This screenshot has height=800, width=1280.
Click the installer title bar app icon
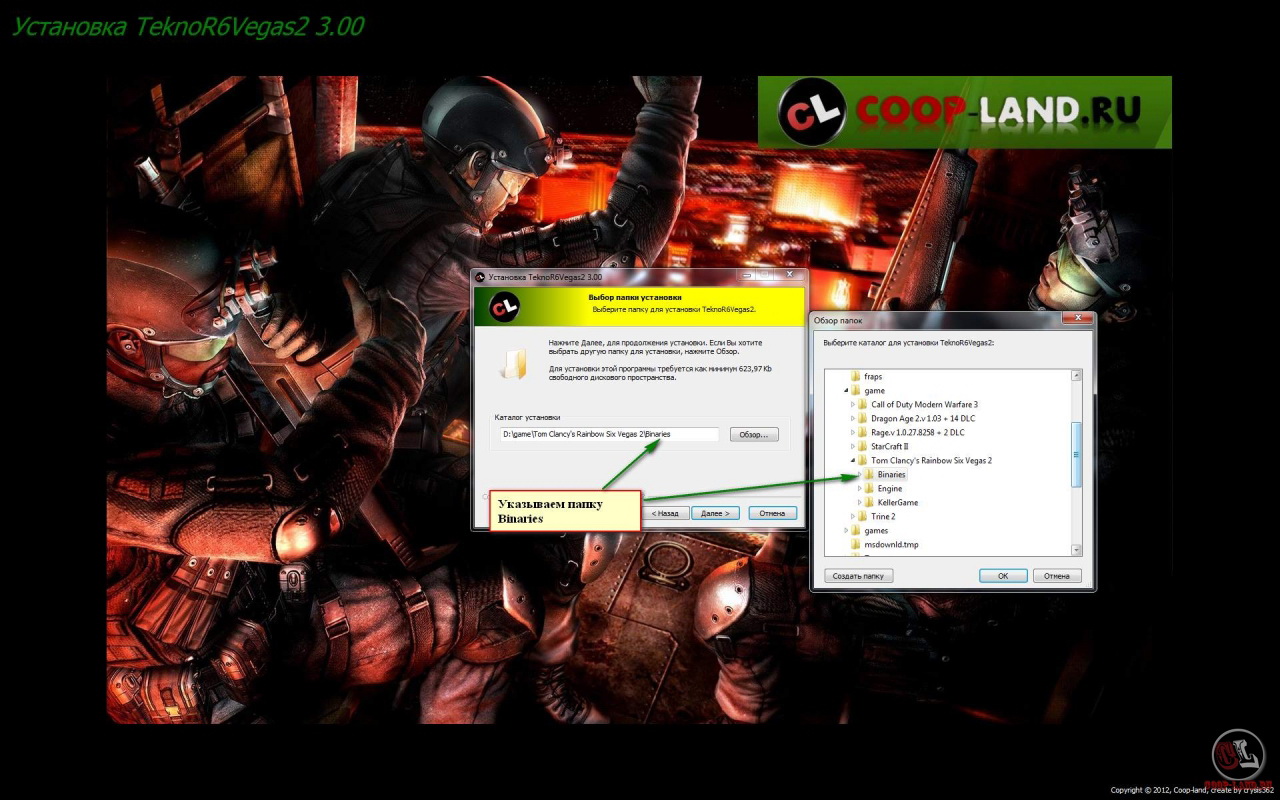pyautogui.click(x=480, y=276)
